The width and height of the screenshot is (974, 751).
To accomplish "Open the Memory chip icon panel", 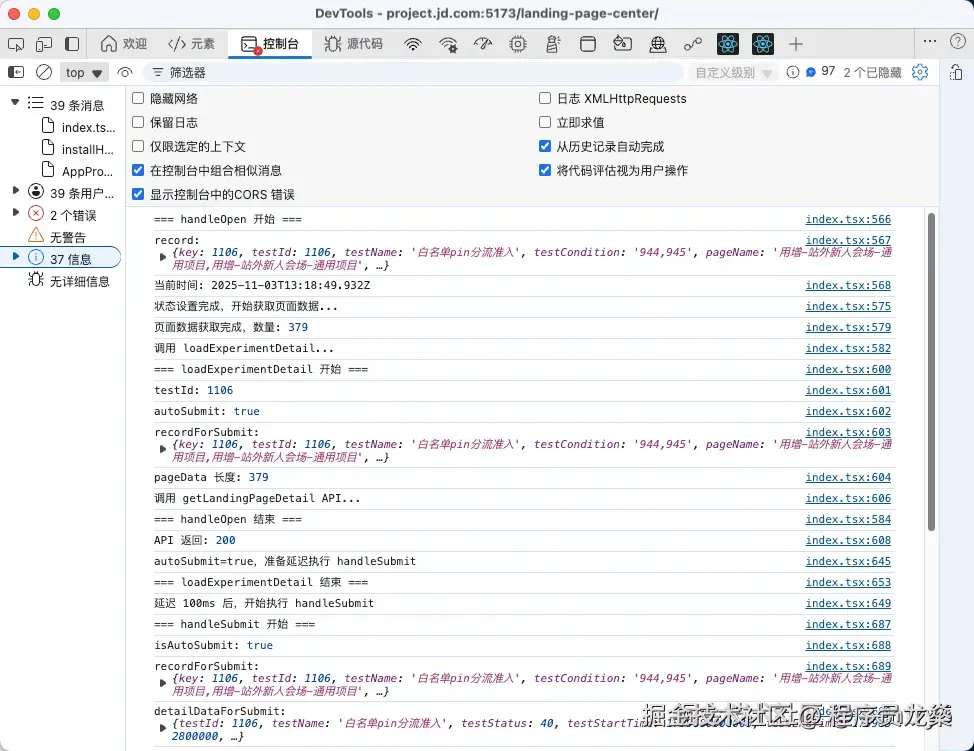I will [x=517, y=44].
